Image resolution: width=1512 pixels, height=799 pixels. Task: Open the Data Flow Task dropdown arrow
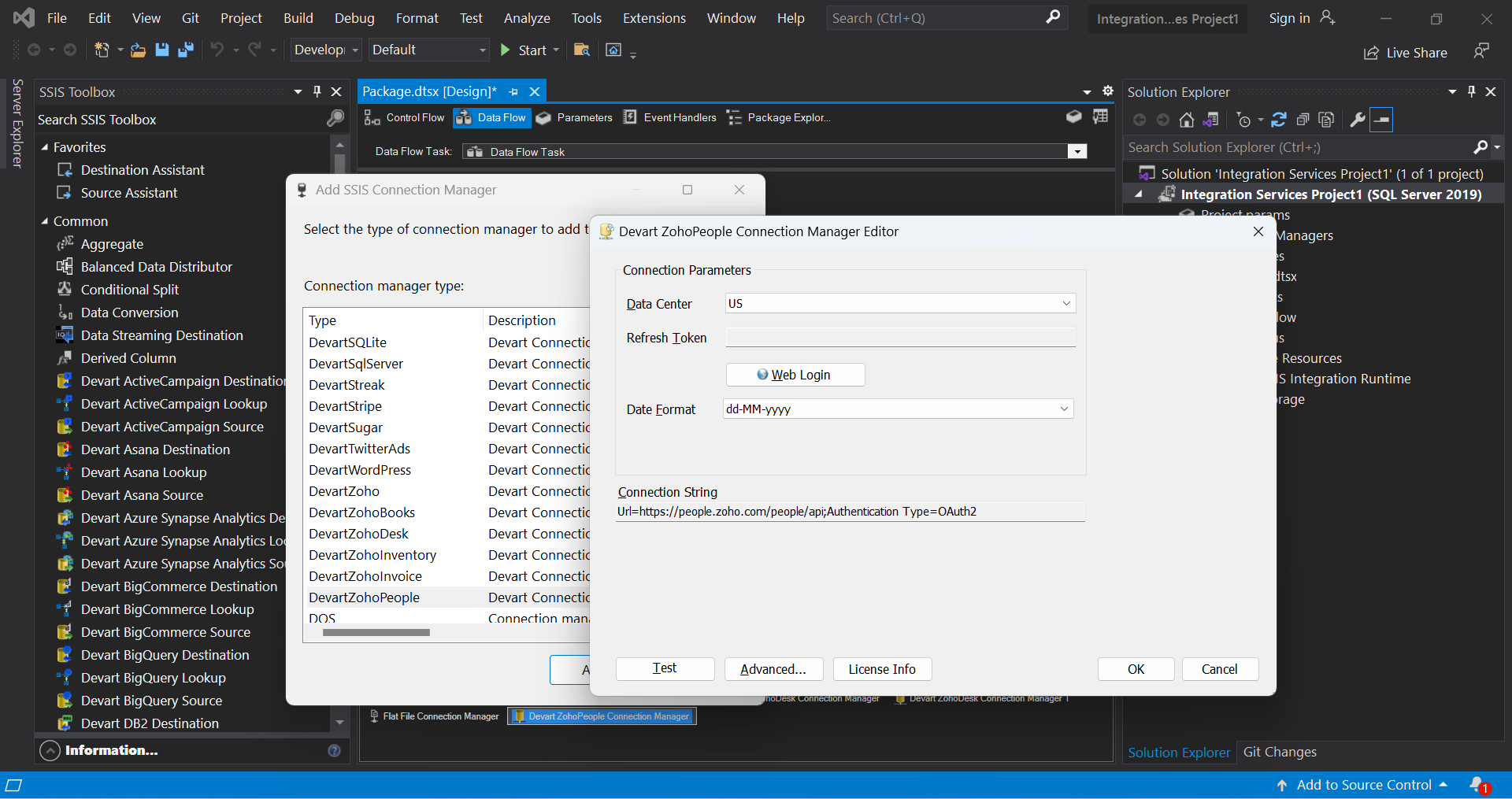pos(1077,151)
